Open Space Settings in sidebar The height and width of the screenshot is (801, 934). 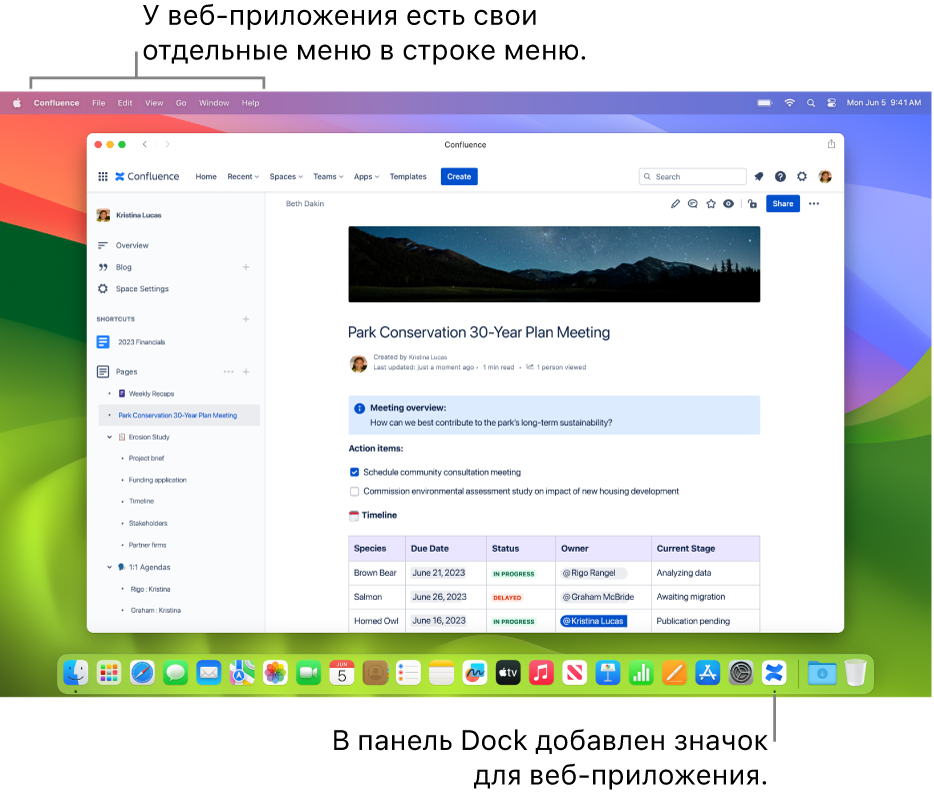point(142,289)
